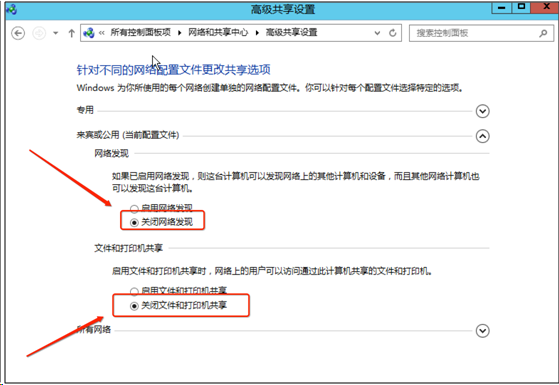Open the address bar history dropdown
Image resolution: width=559 pixels, height=385 pixels.
(x=377, y=33)
